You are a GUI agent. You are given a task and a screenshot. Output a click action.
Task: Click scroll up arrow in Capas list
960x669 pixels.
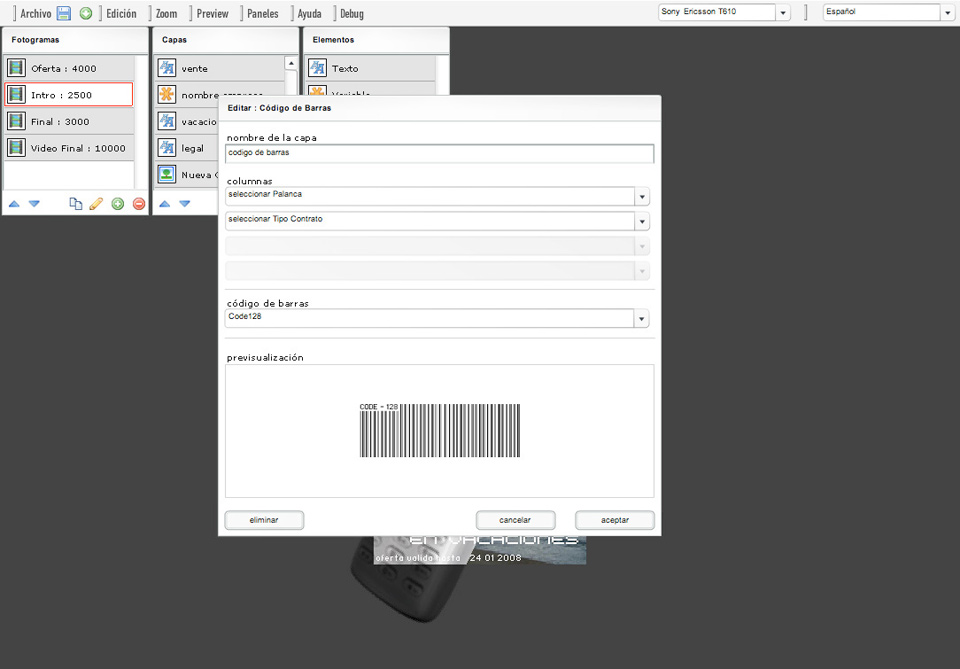point(291,63)
